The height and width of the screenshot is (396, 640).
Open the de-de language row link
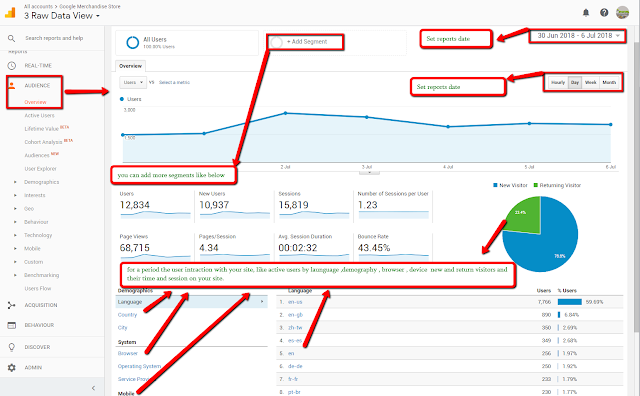pyautogui.click(x=295, y=366)
